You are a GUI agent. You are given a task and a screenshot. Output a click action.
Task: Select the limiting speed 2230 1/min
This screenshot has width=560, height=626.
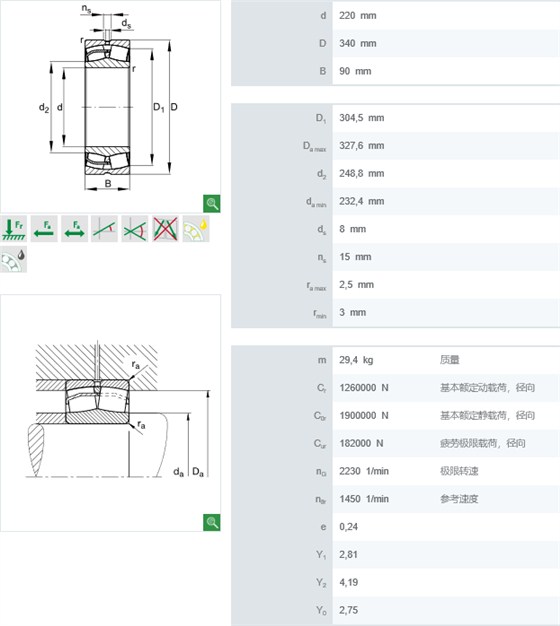tap(364, 471)
